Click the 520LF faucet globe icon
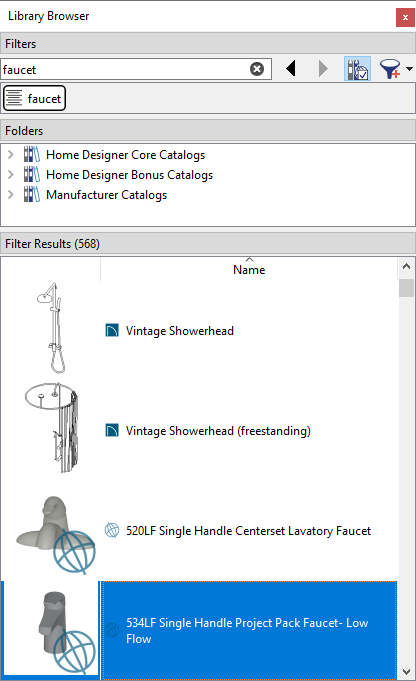Viewport: 416px width, 681px height. (x=112, y=530)
